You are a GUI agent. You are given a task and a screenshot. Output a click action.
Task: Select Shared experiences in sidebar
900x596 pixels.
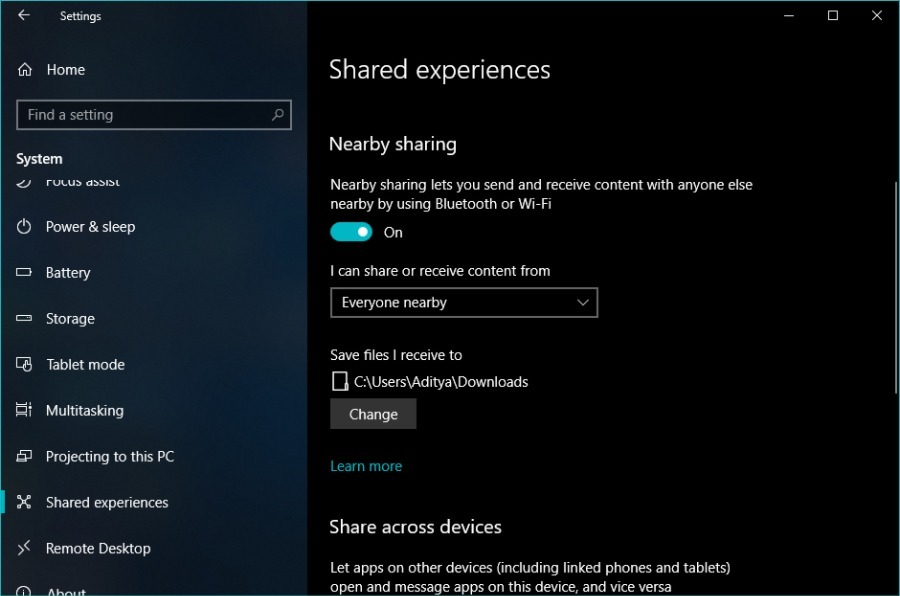tap(107, 503)
